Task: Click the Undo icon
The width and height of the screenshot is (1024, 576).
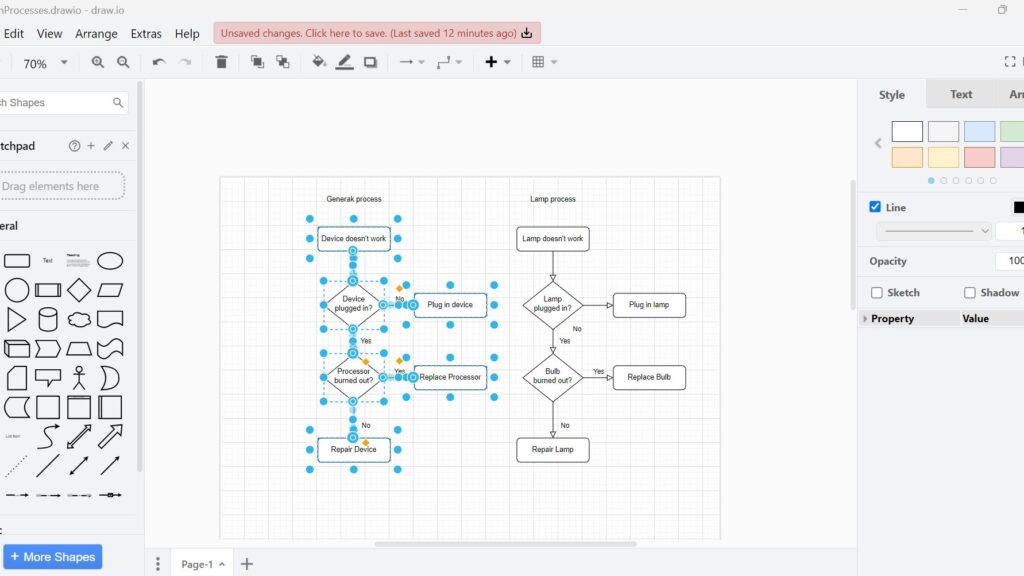Action: point(158,61)
